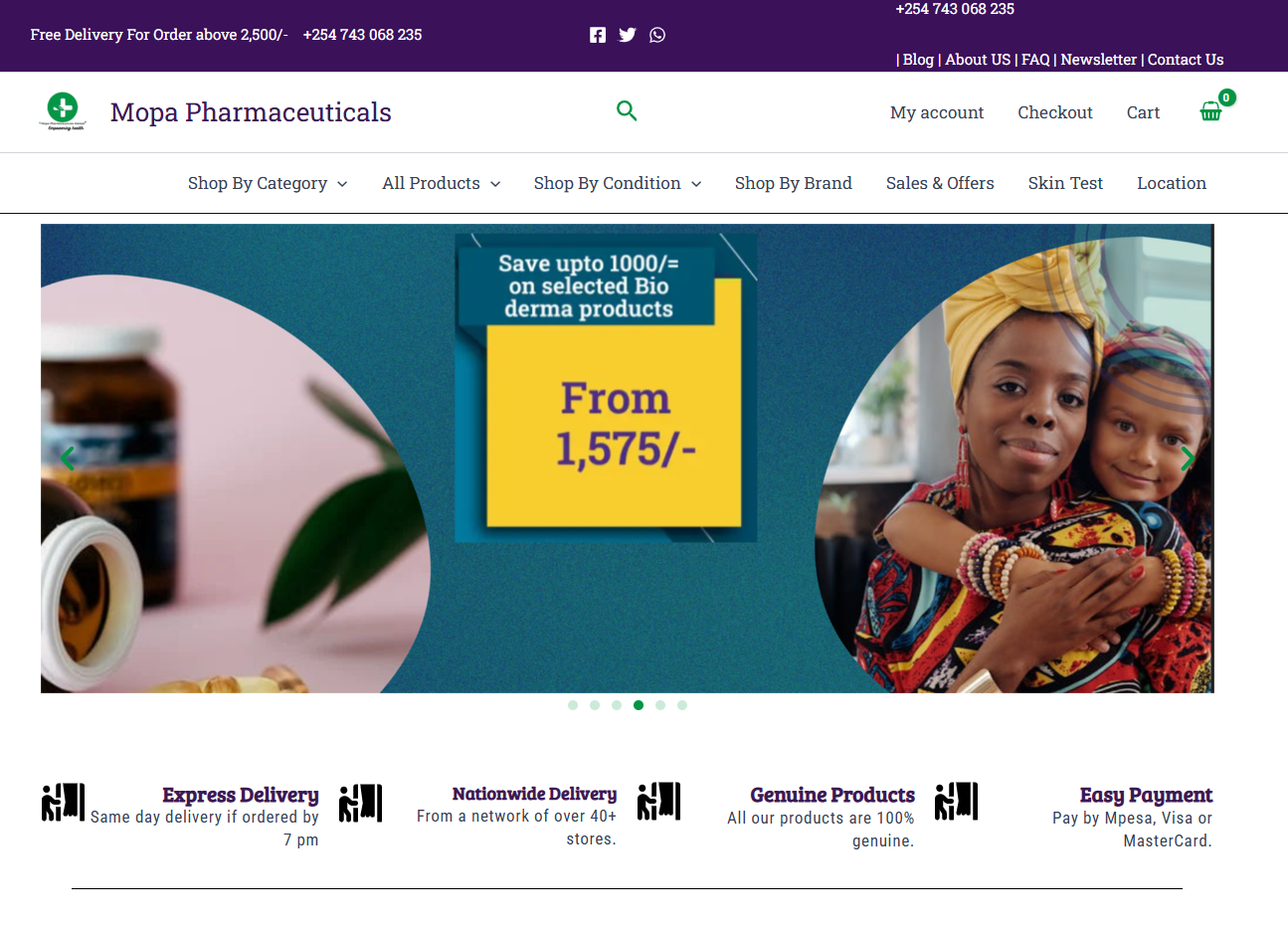Select the first carousel dot
This screenshot has width=1288, height=928.
[573, 705]
